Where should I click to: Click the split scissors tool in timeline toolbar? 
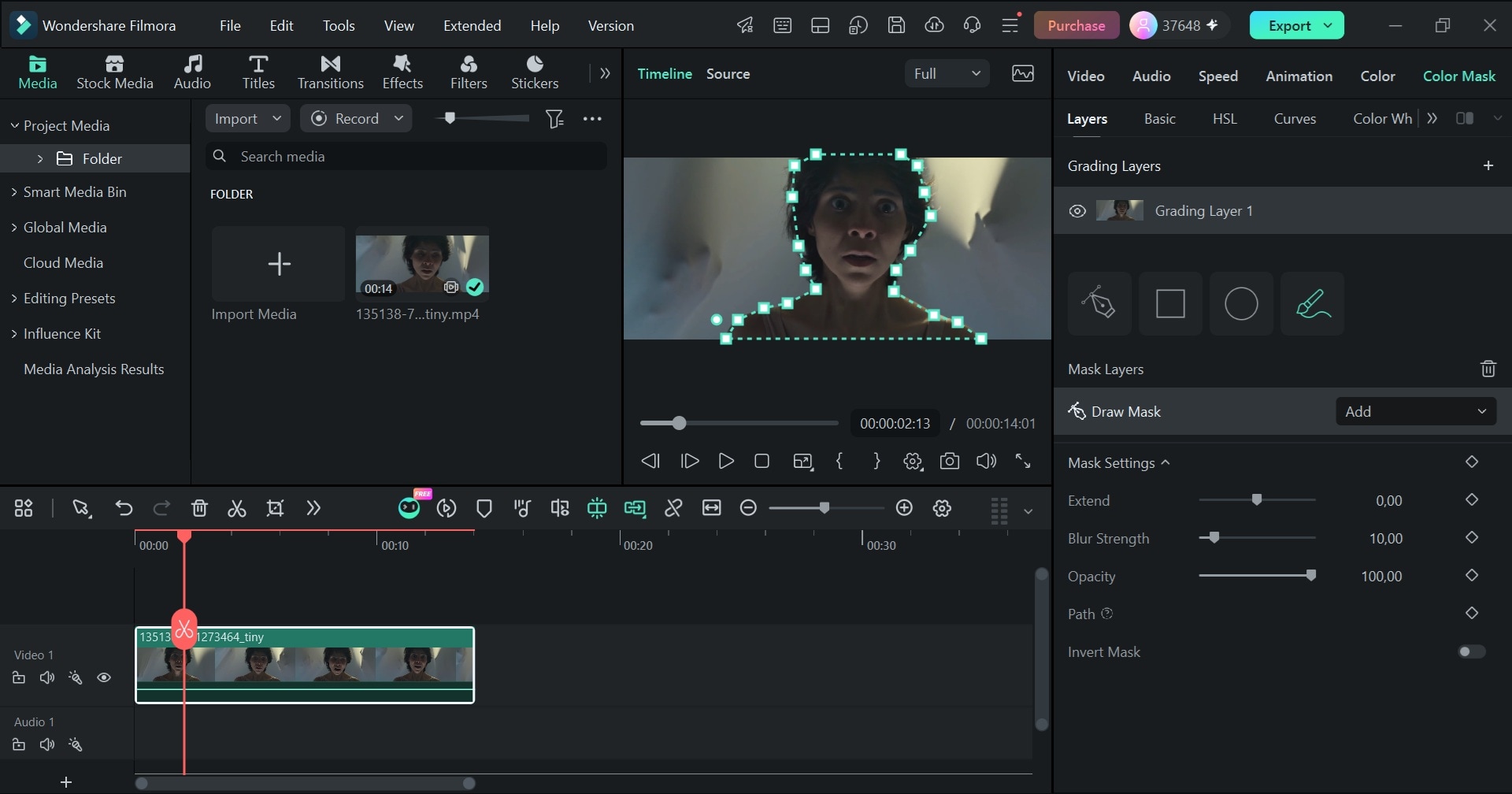click(x=237, y=509)
